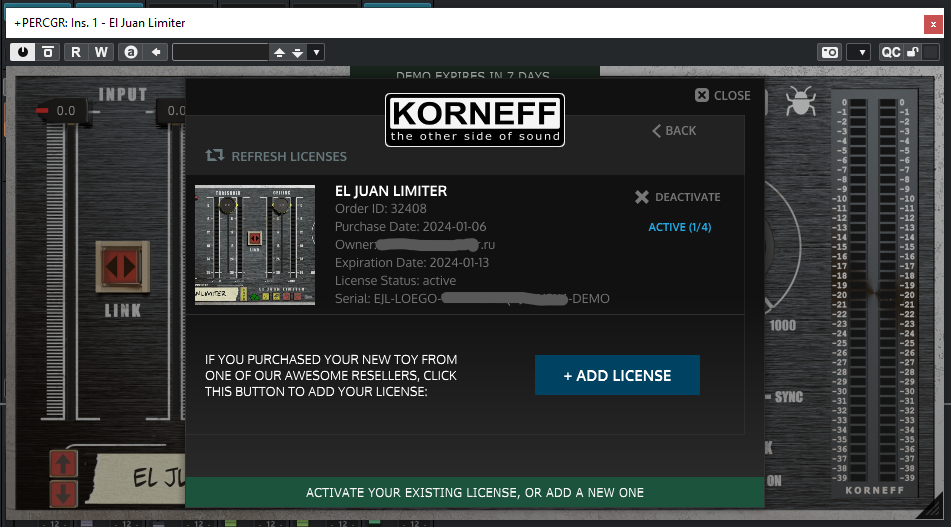Click the El Juan Limiter product thumbnail

255,245
